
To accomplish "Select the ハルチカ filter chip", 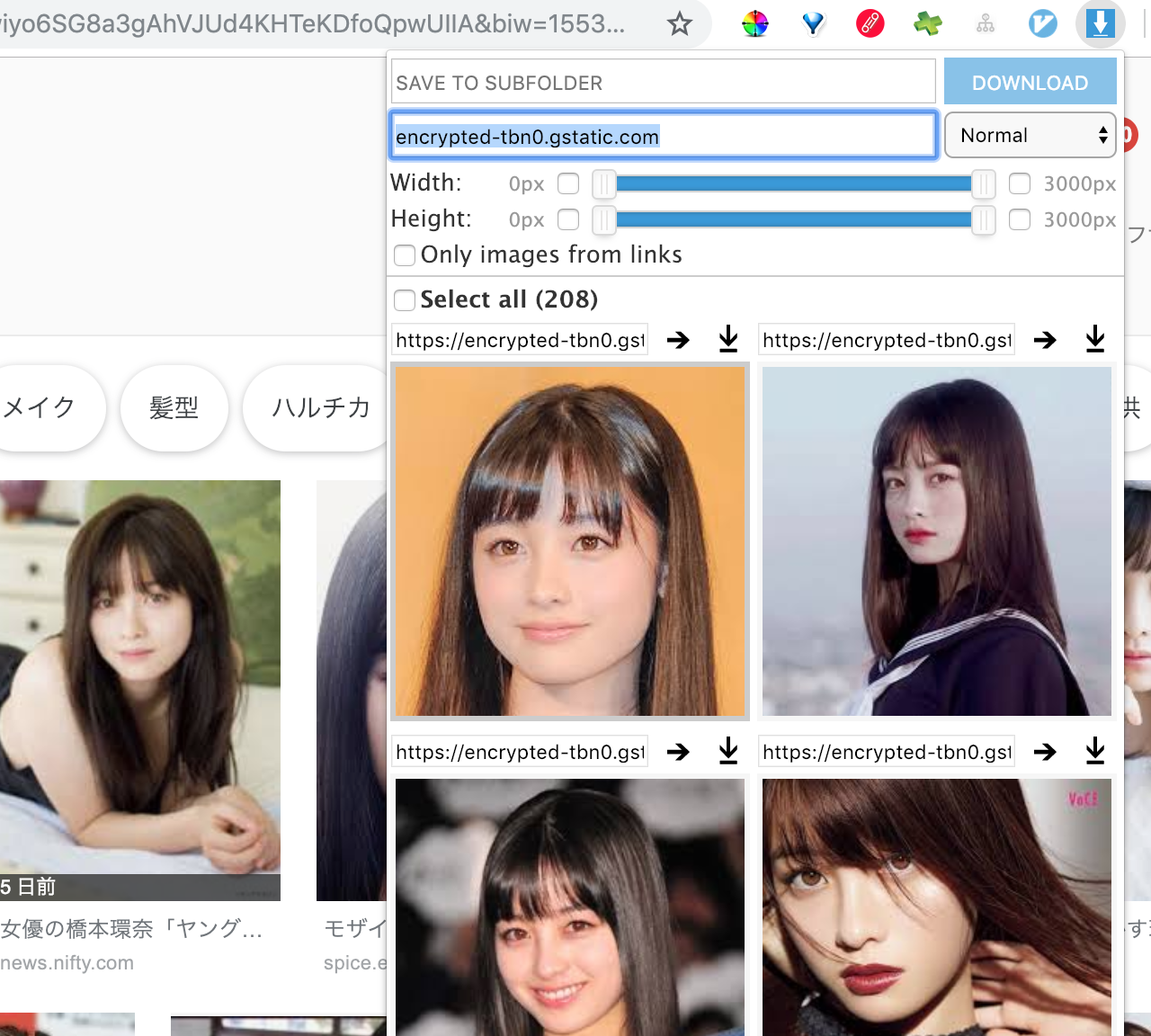I will tap(320, 408).
